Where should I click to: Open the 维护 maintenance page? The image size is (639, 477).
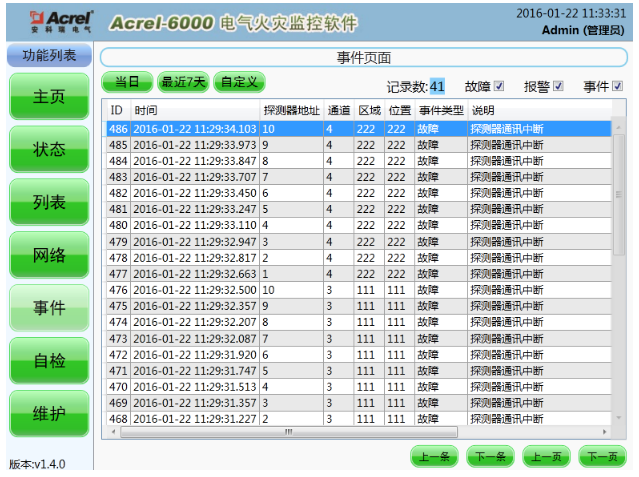click(49, 414)
